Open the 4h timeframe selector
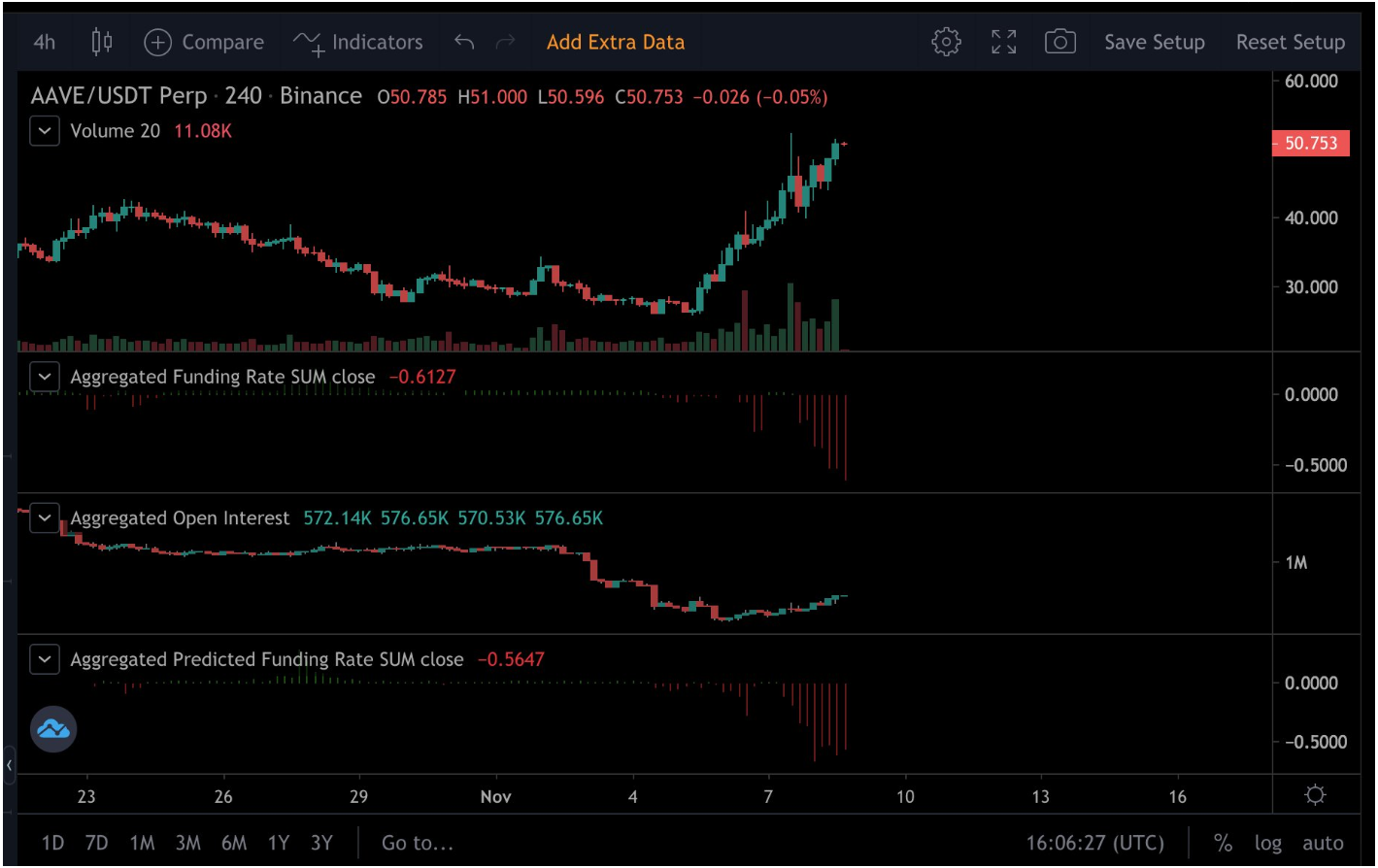The height and width of the screenshot is (868, 1378). tap(44, 42)
